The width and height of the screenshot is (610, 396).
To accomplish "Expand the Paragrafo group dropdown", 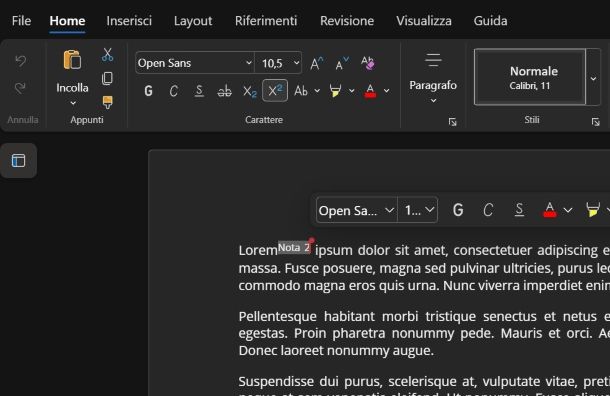I will pos(433,101).
